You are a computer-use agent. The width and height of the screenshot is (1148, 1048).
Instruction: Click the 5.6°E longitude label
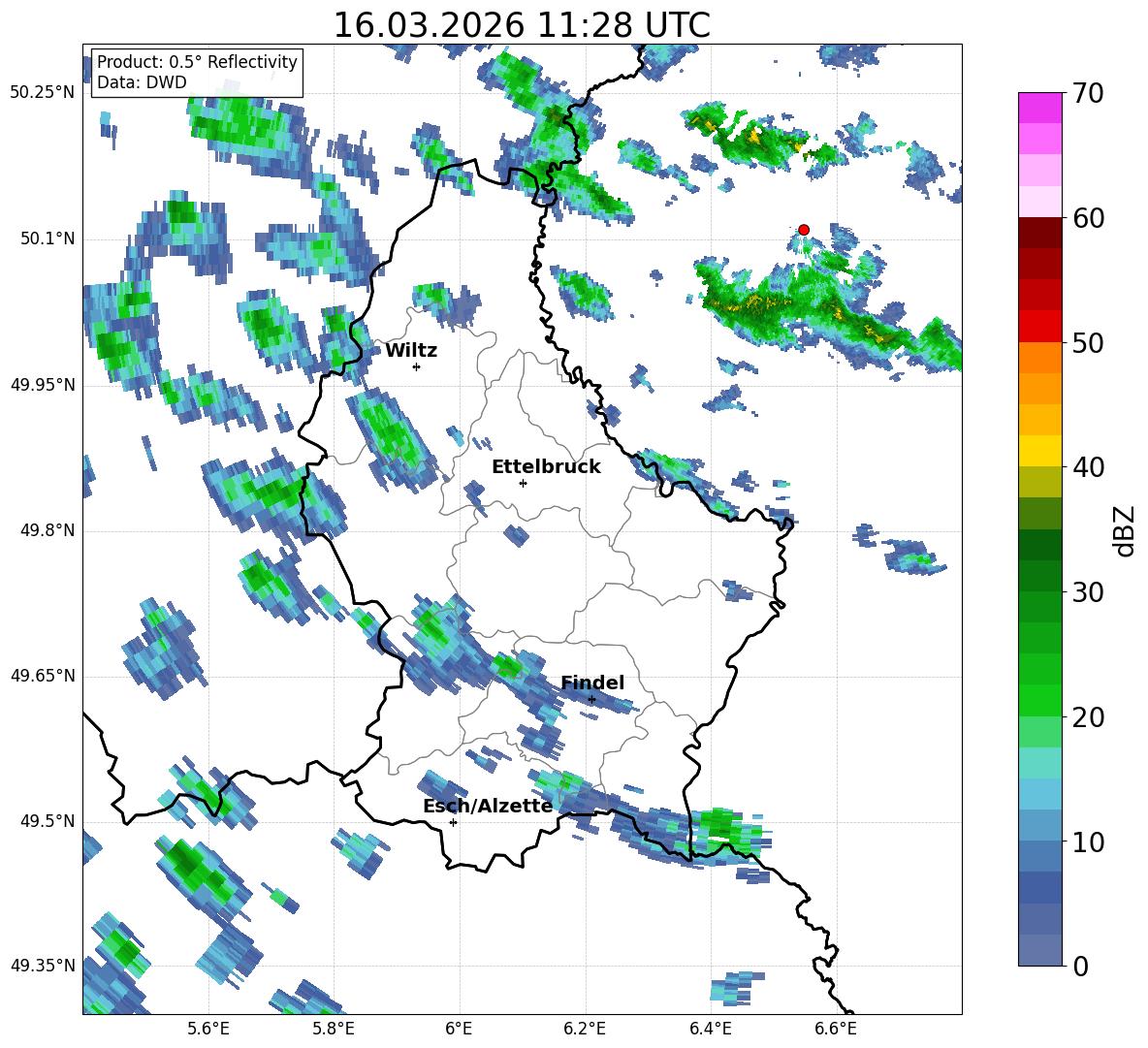pos(208,1029)
